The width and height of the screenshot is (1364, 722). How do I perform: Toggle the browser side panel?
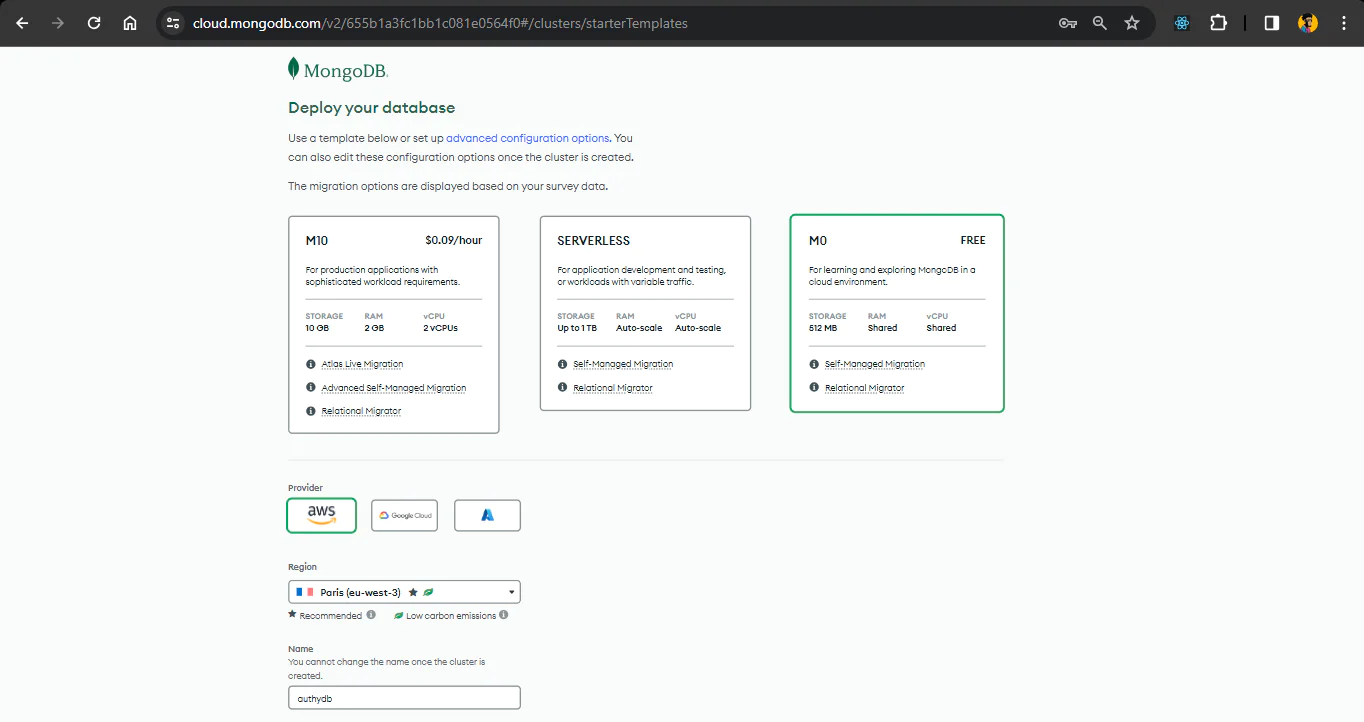click(1272, 23)
